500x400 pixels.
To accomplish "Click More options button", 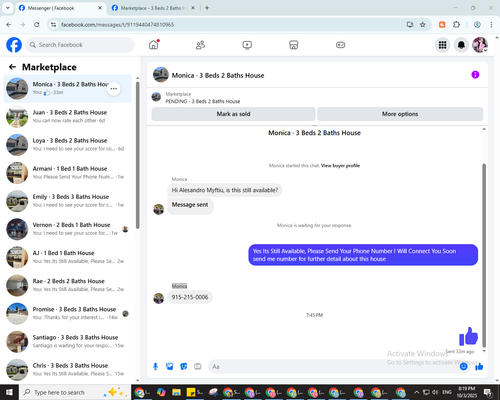I will pos(400,114).
